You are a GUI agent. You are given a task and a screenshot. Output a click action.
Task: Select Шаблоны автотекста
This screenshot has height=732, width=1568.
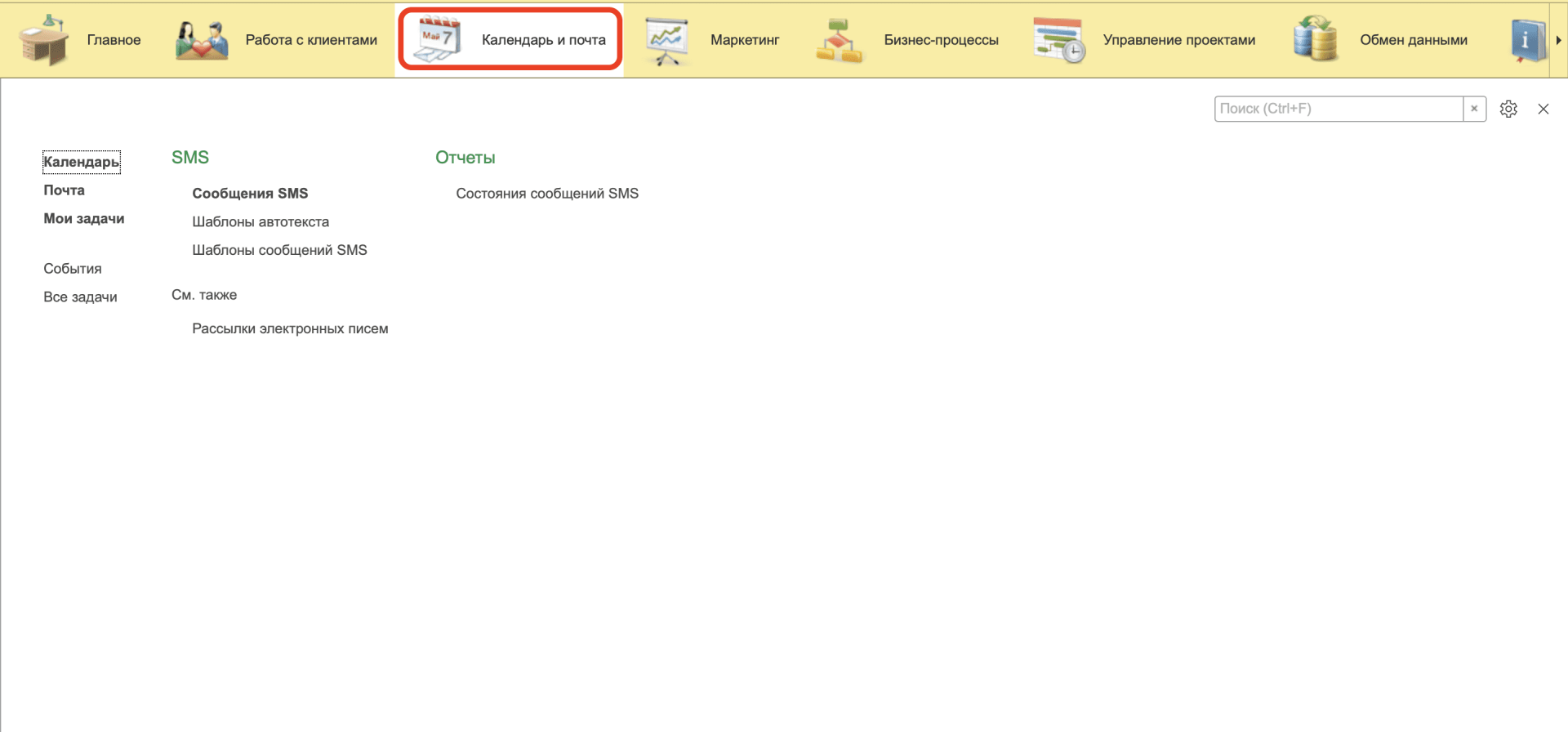click(x=261, y=222)
